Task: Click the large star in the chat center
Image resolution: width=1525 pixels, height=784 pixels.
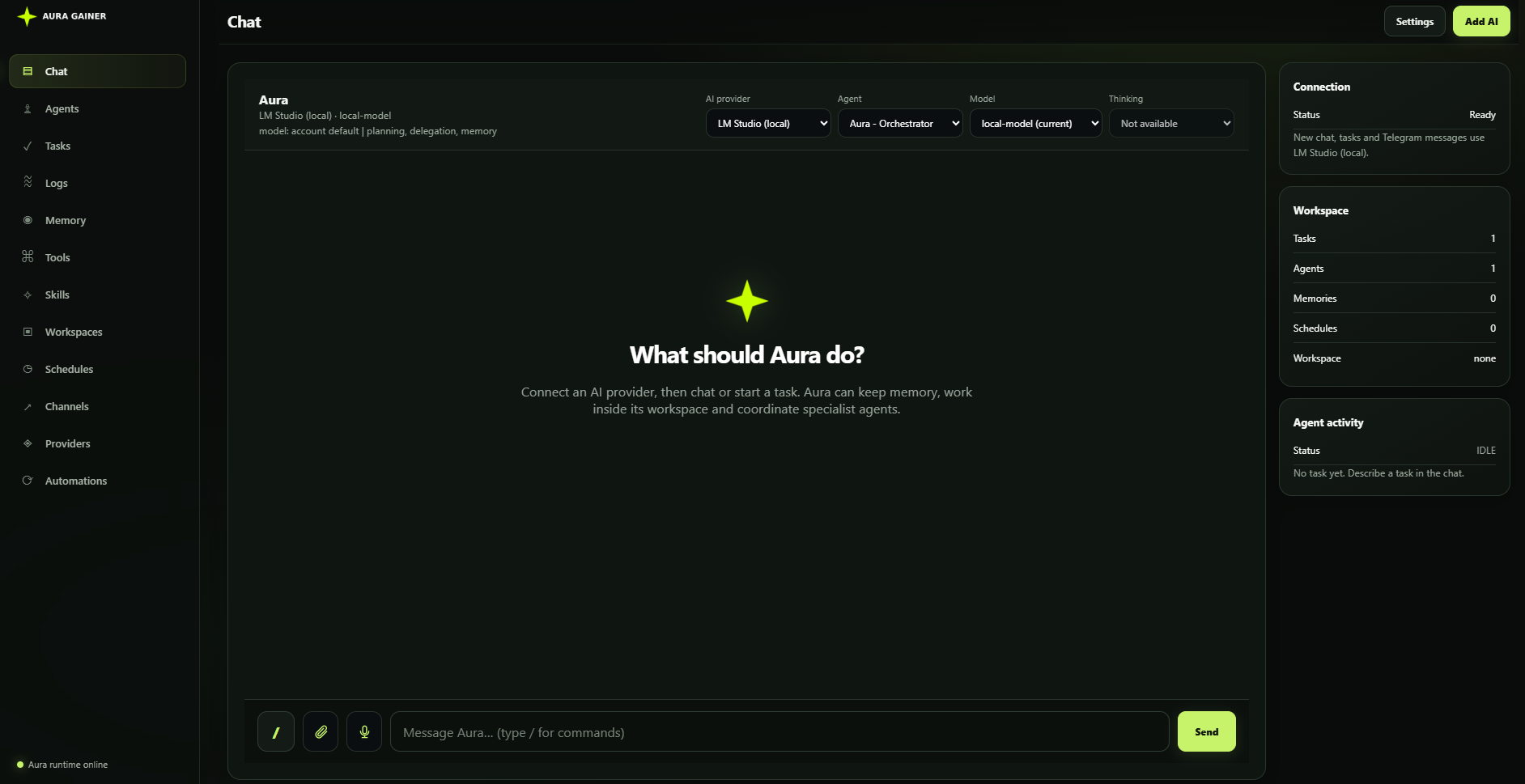Action: tap(746, 301)
